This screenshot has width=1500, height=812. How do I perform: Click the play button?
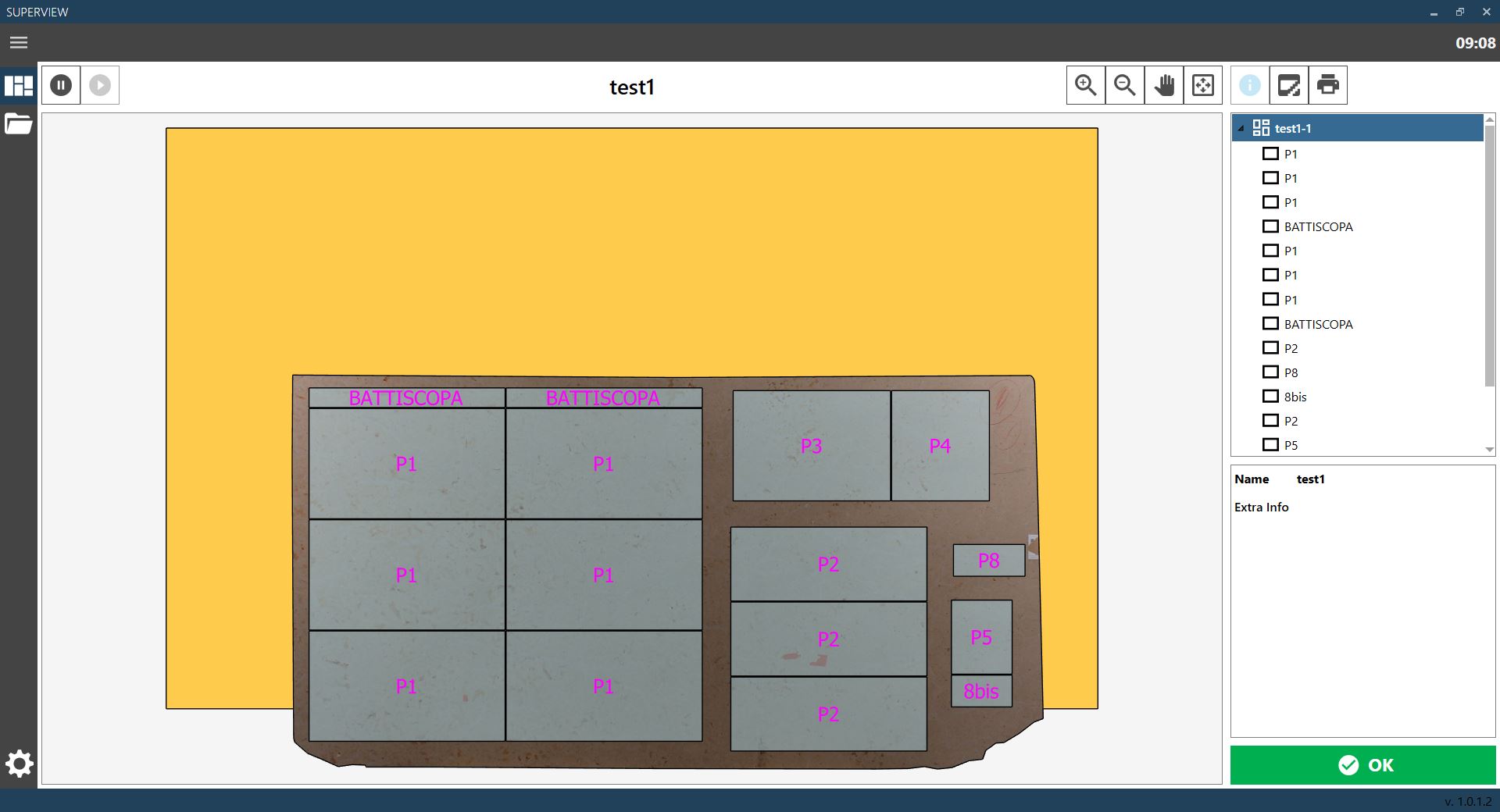coord(100,85)
